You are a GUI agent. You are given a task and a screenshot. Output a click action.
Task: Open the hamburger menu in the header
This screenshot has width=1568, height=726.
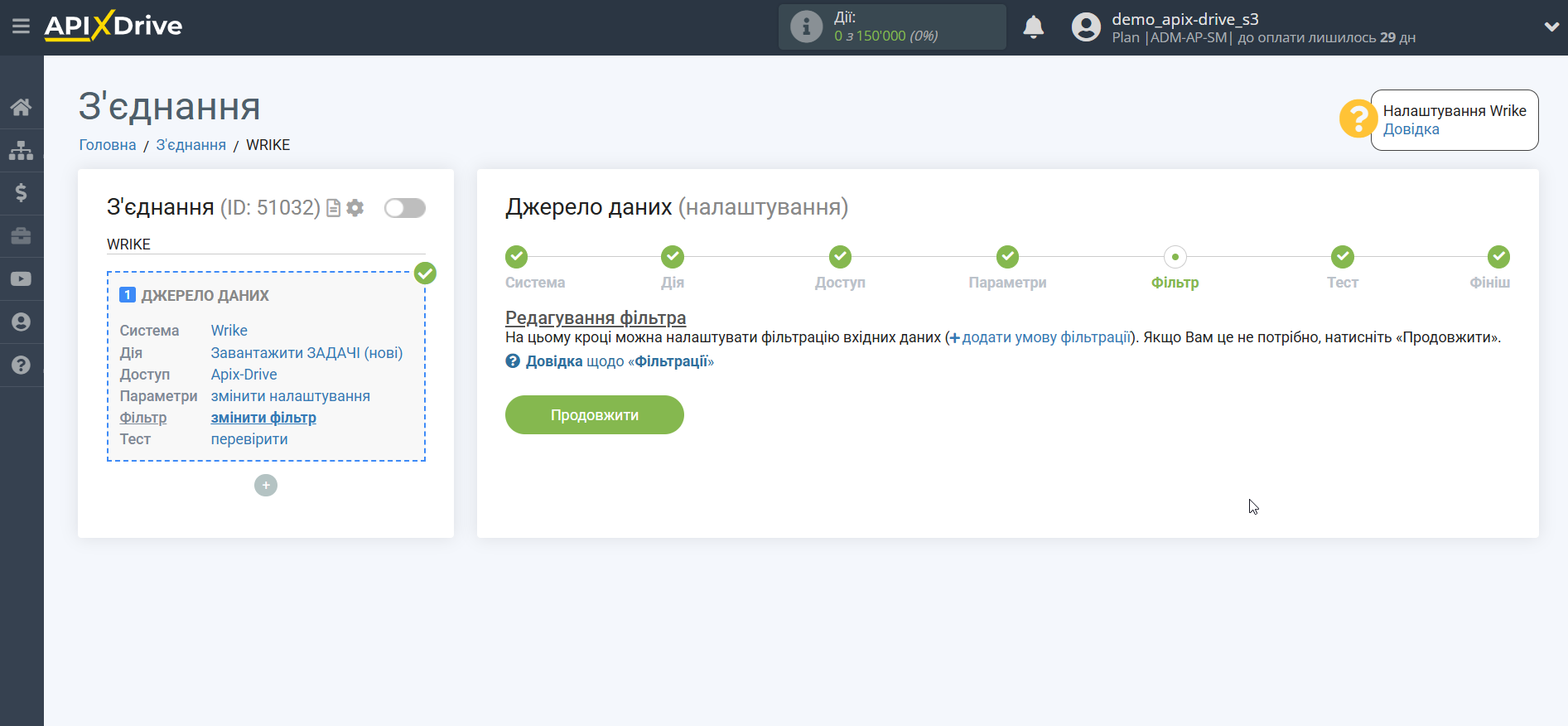(21, 27)
